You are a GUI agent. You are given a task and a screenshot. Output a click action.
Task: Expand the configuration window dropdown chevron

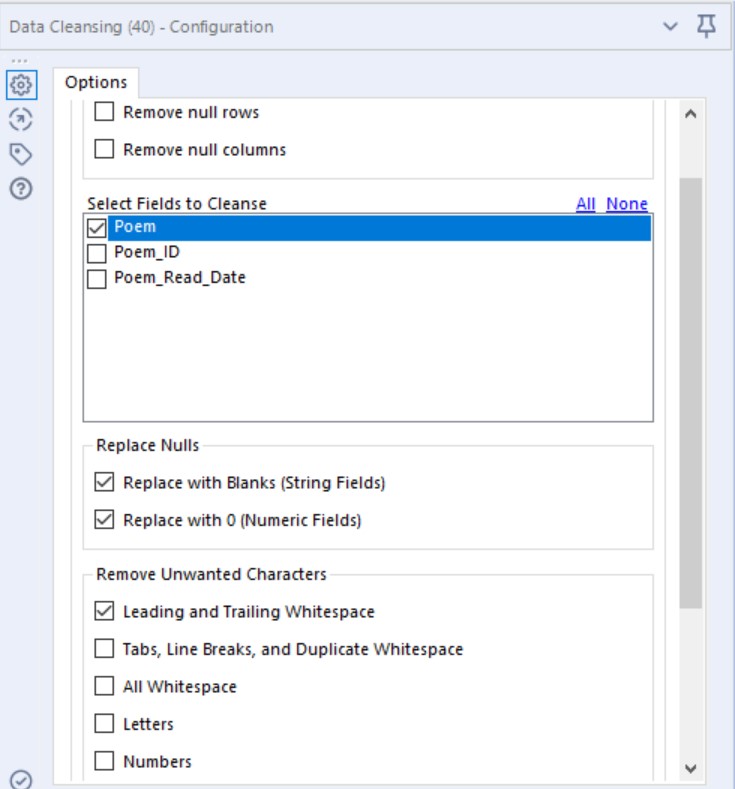(671, 27)
